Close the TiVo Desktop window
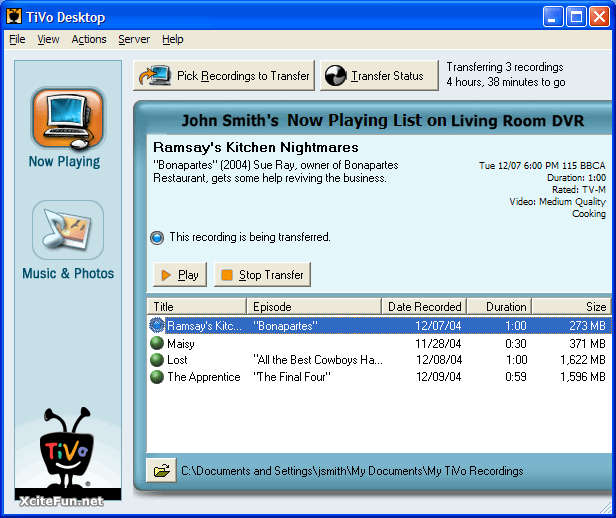616x518 pixels. (600, 17)
